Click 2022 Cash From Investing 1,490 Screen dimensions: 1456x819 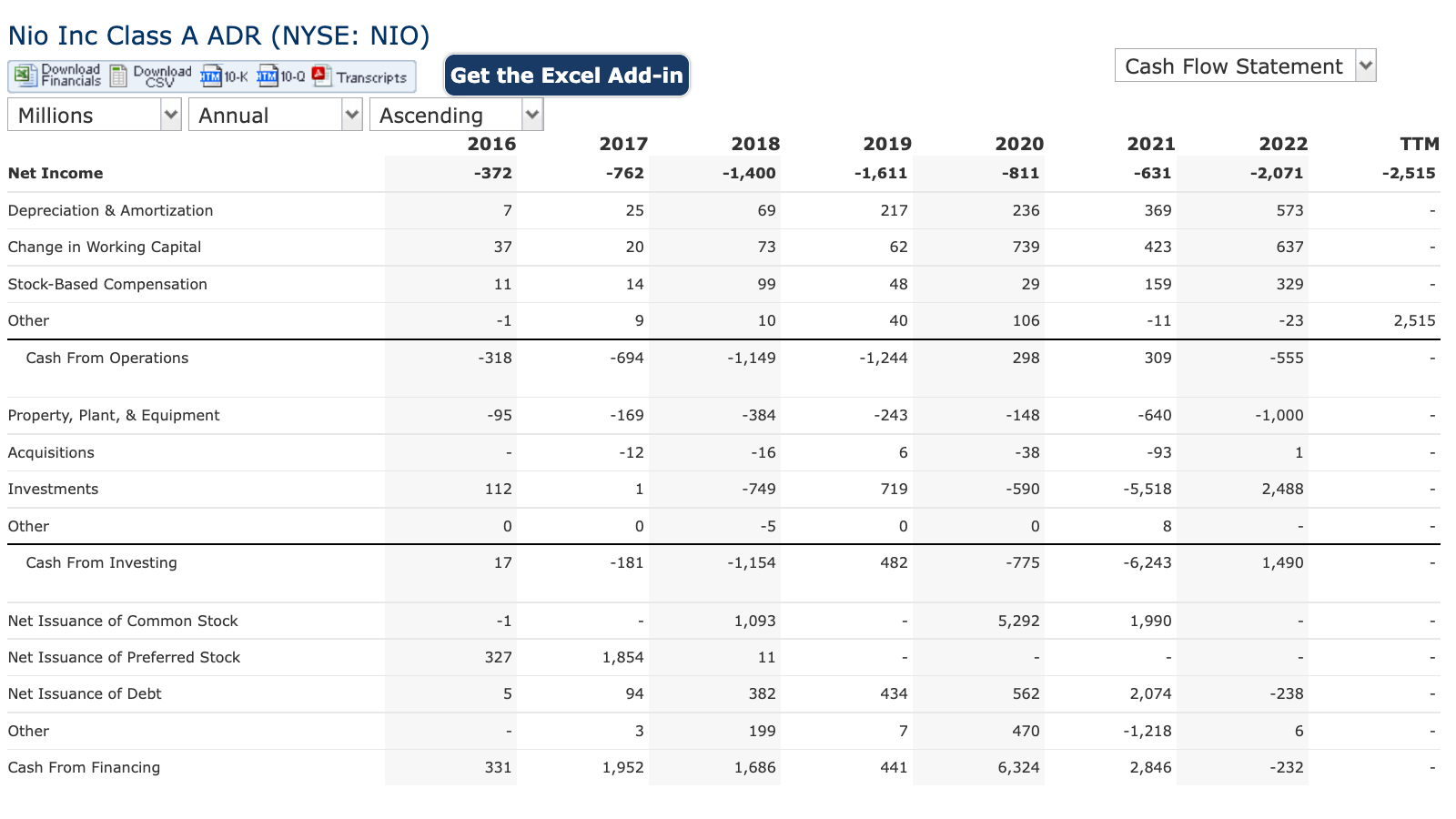(x=1282, y=562)
